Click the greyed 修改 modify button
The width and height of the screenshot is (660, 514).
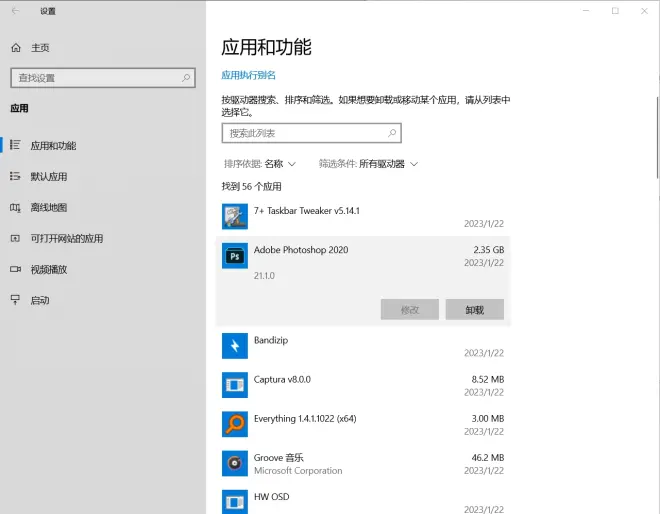tap(410, 310)
